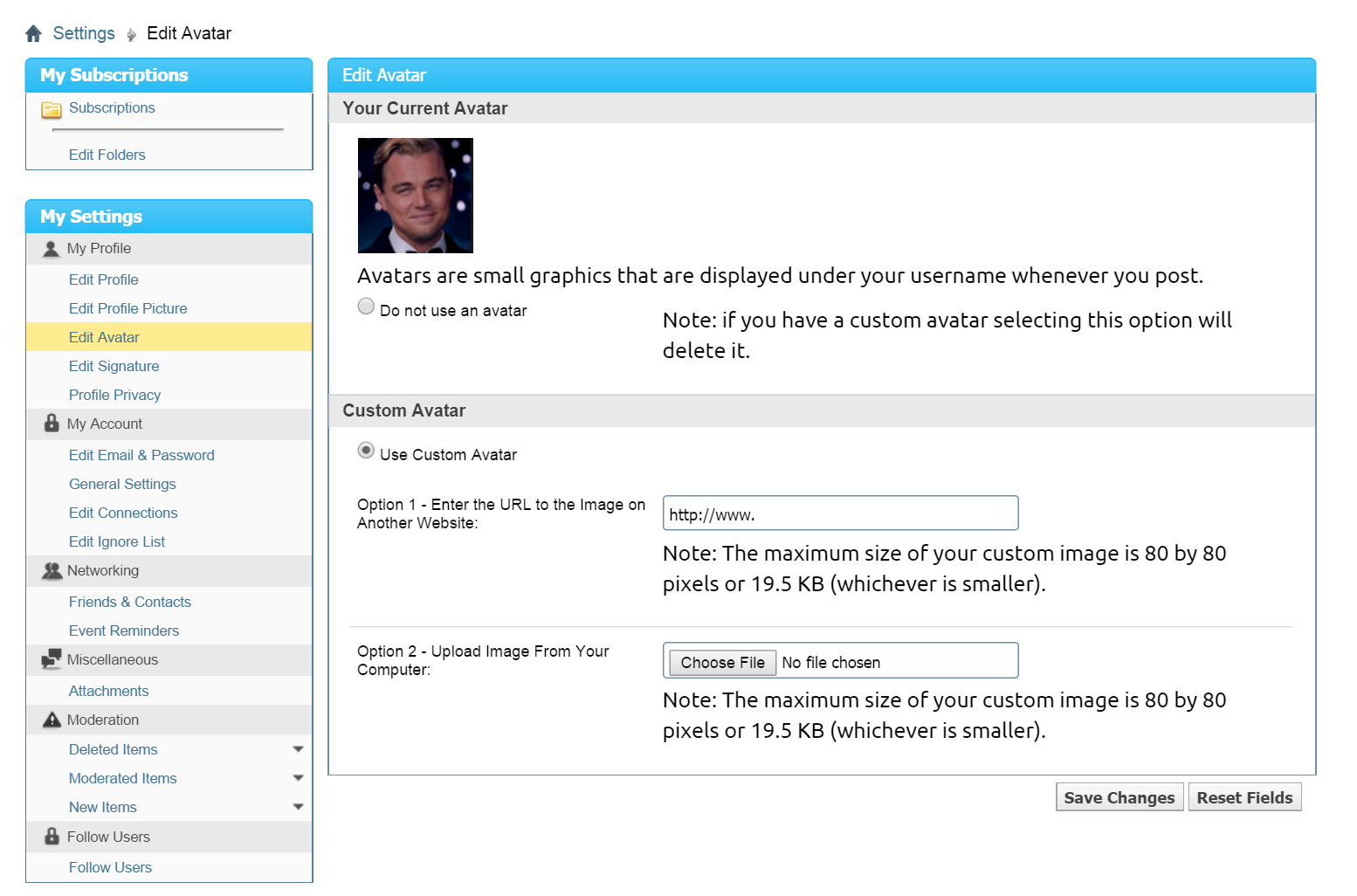Viewport: 1357px width, 896px height.
Task: Click the Follow Users section header
Action: click(169, 837)
